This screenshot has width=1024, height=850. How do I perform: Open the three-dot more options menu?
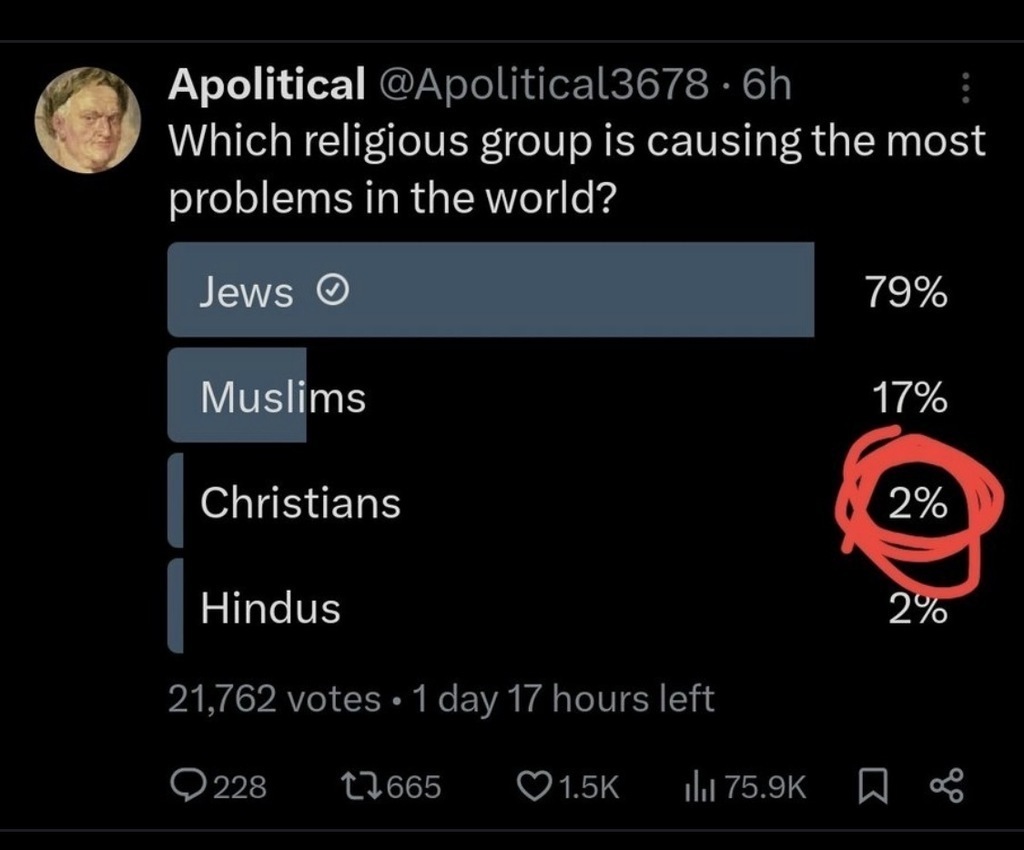click(965, 89)
